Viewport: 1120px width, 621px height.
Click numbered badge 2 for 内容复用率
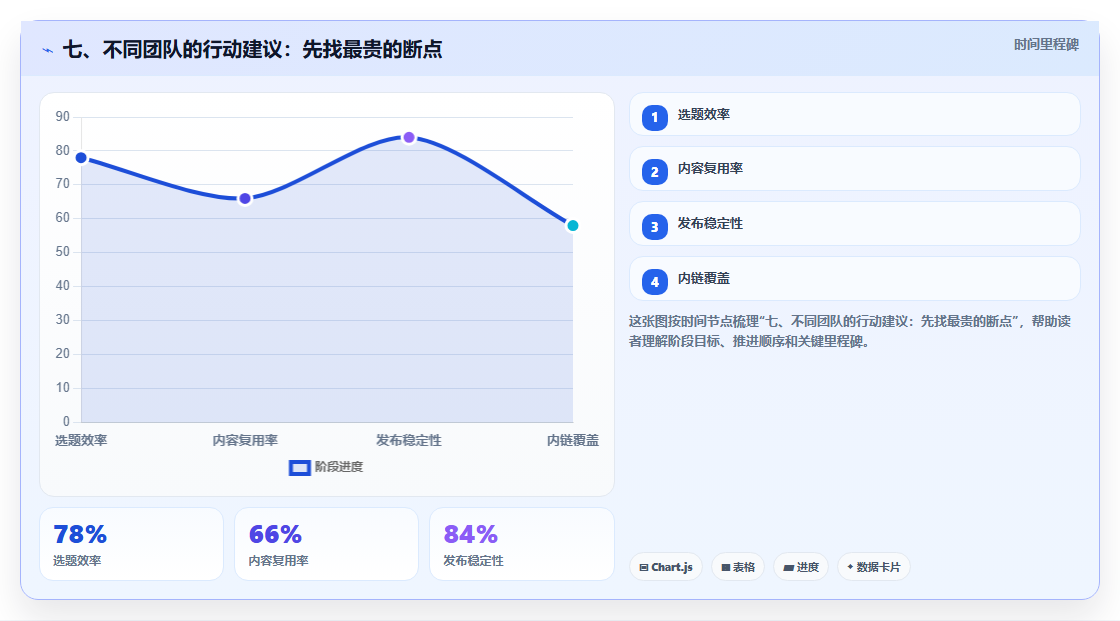click(x=654, y=172)
